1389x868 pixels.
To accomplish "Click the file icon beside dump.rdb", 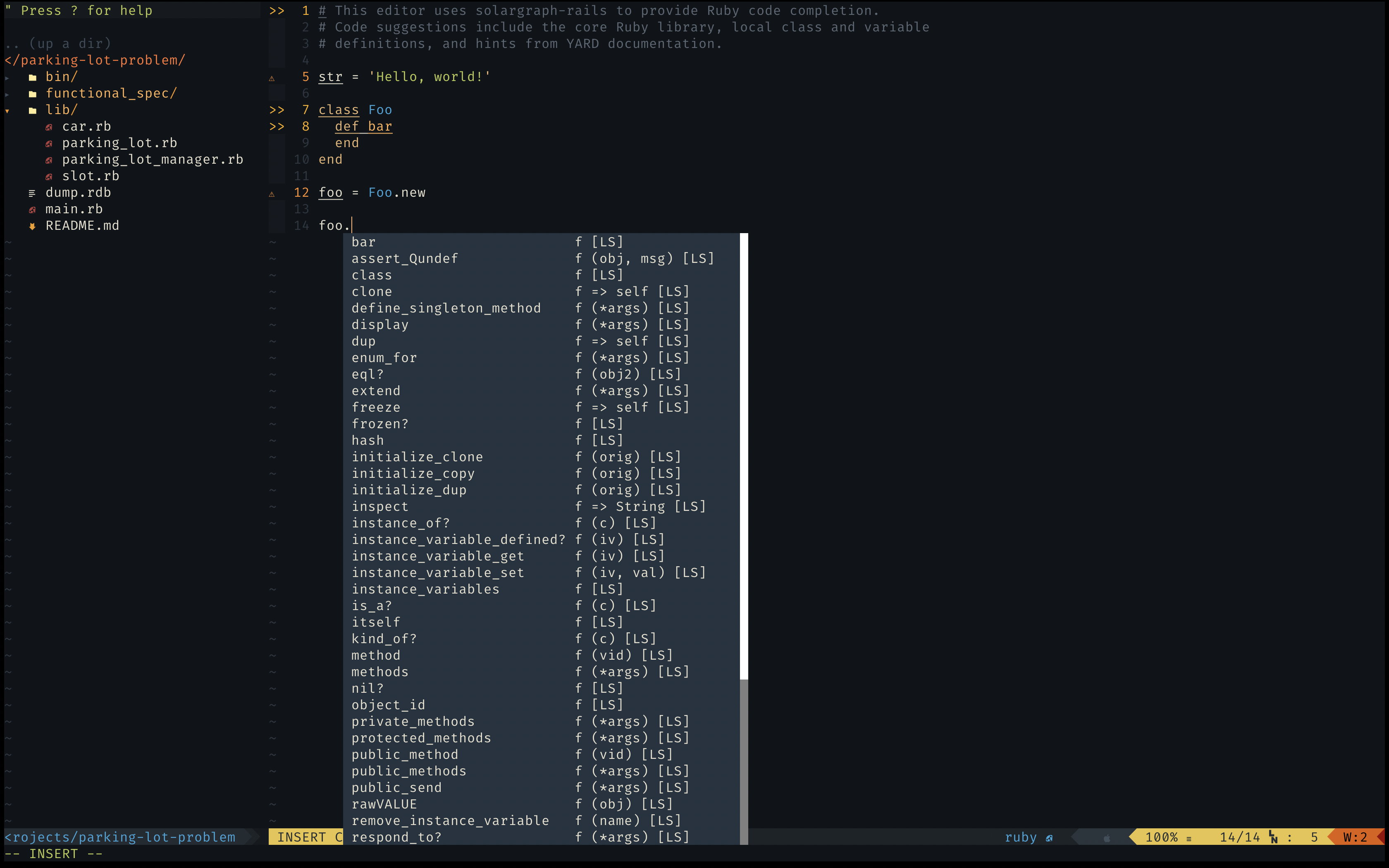I will coord(32,193).
